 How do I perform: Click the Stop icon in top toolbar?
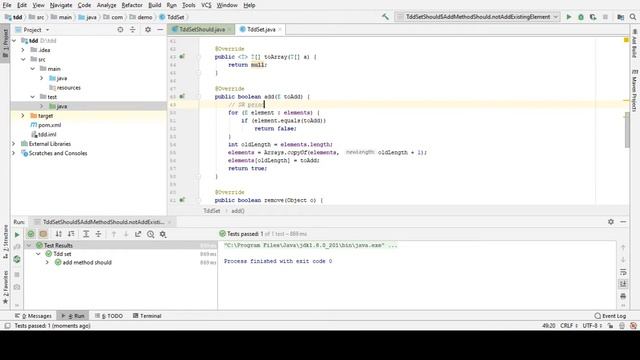tap(605, 17)
